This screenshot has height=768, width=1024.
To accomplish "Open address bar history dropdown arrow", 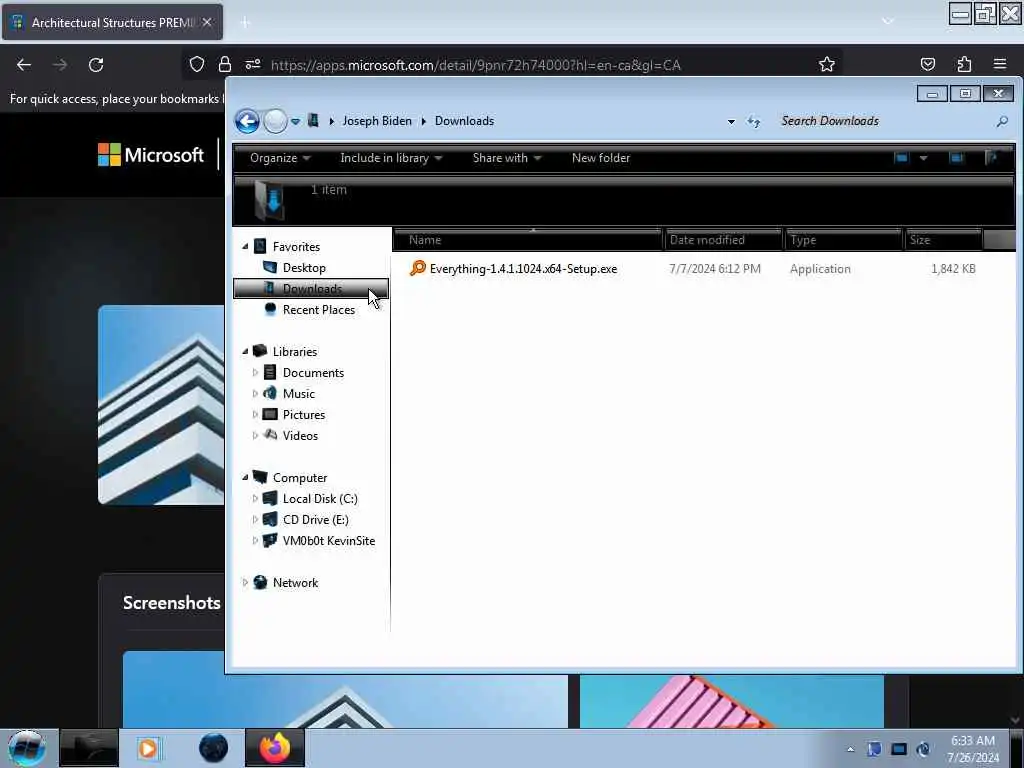I will [731, 121].
